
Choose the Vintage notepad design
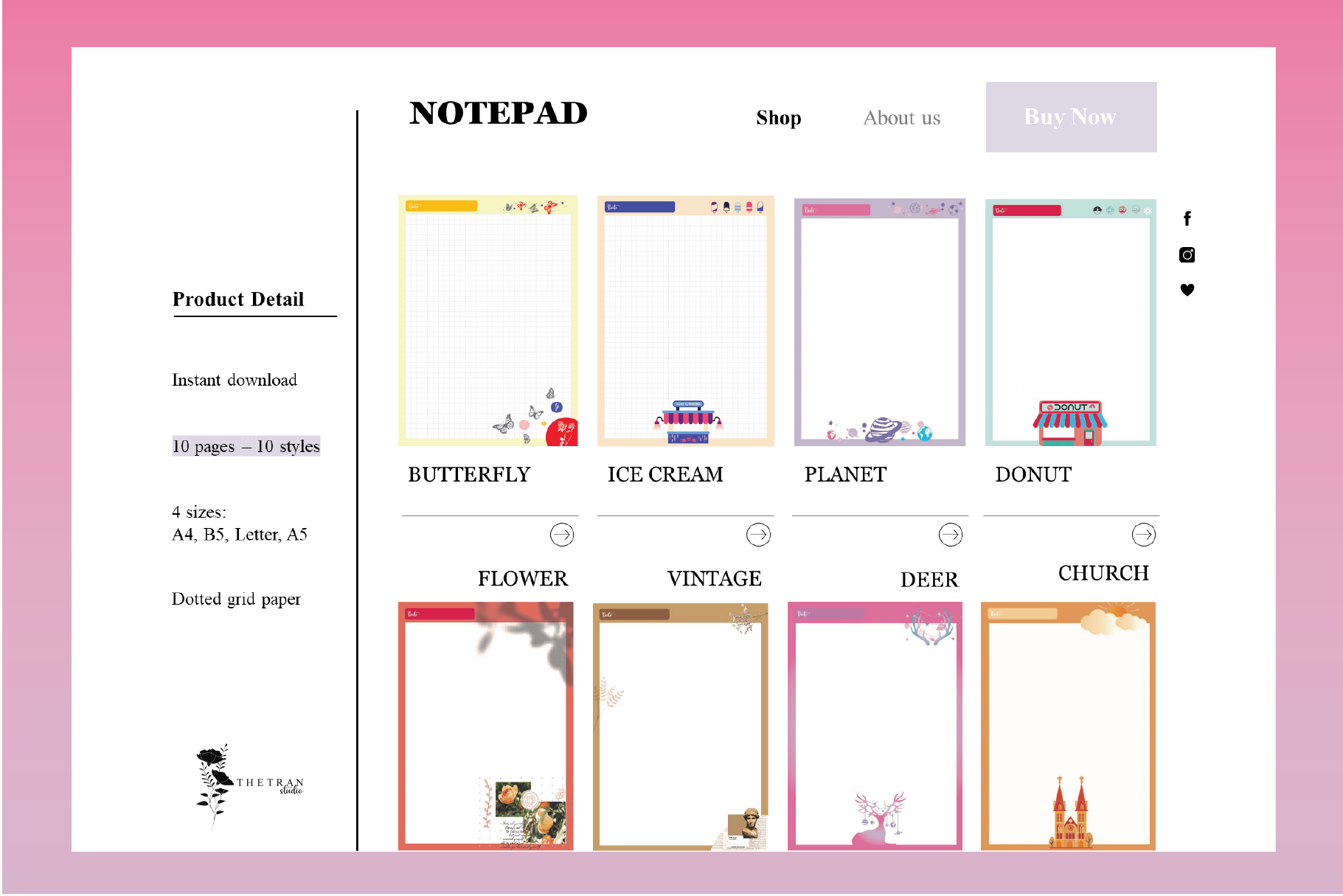tap(680, 726)
